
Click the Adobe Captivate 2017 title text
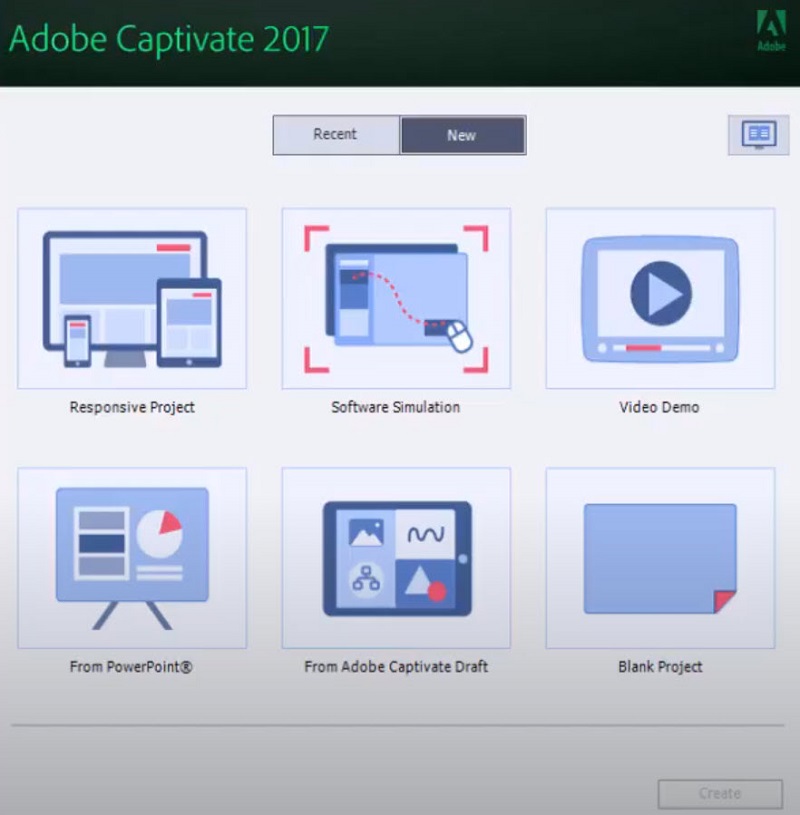[x=168, y=39]
